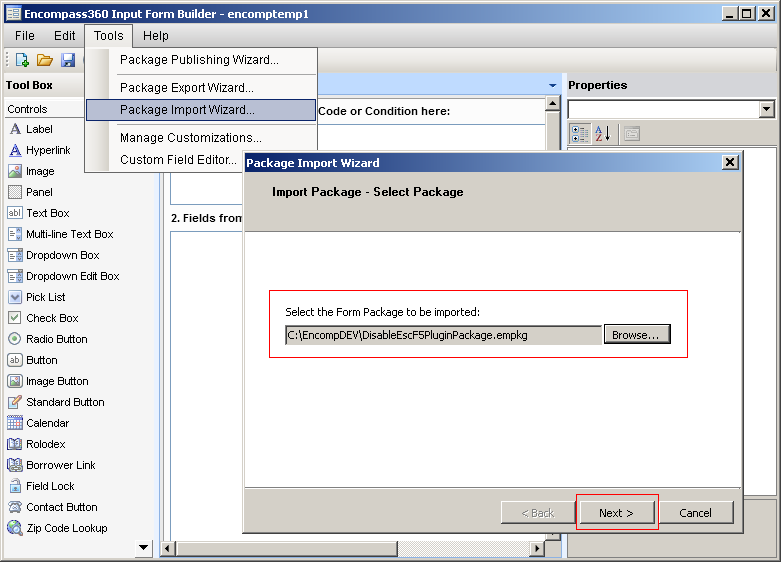Select the Check Box control tool
The image size is (781, 562).
click(x=52, y=318)
